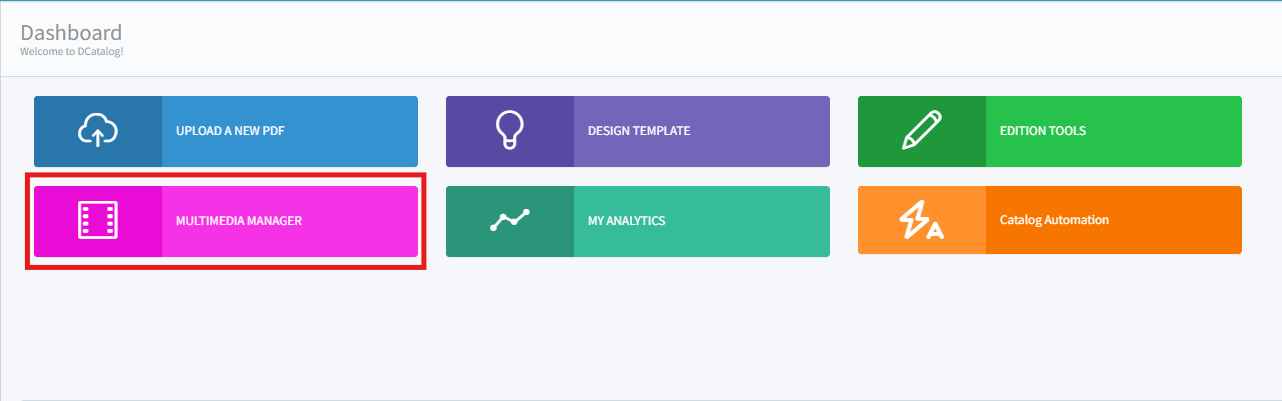
Task: Select the Design Template text label
Action: pos(639,131)
